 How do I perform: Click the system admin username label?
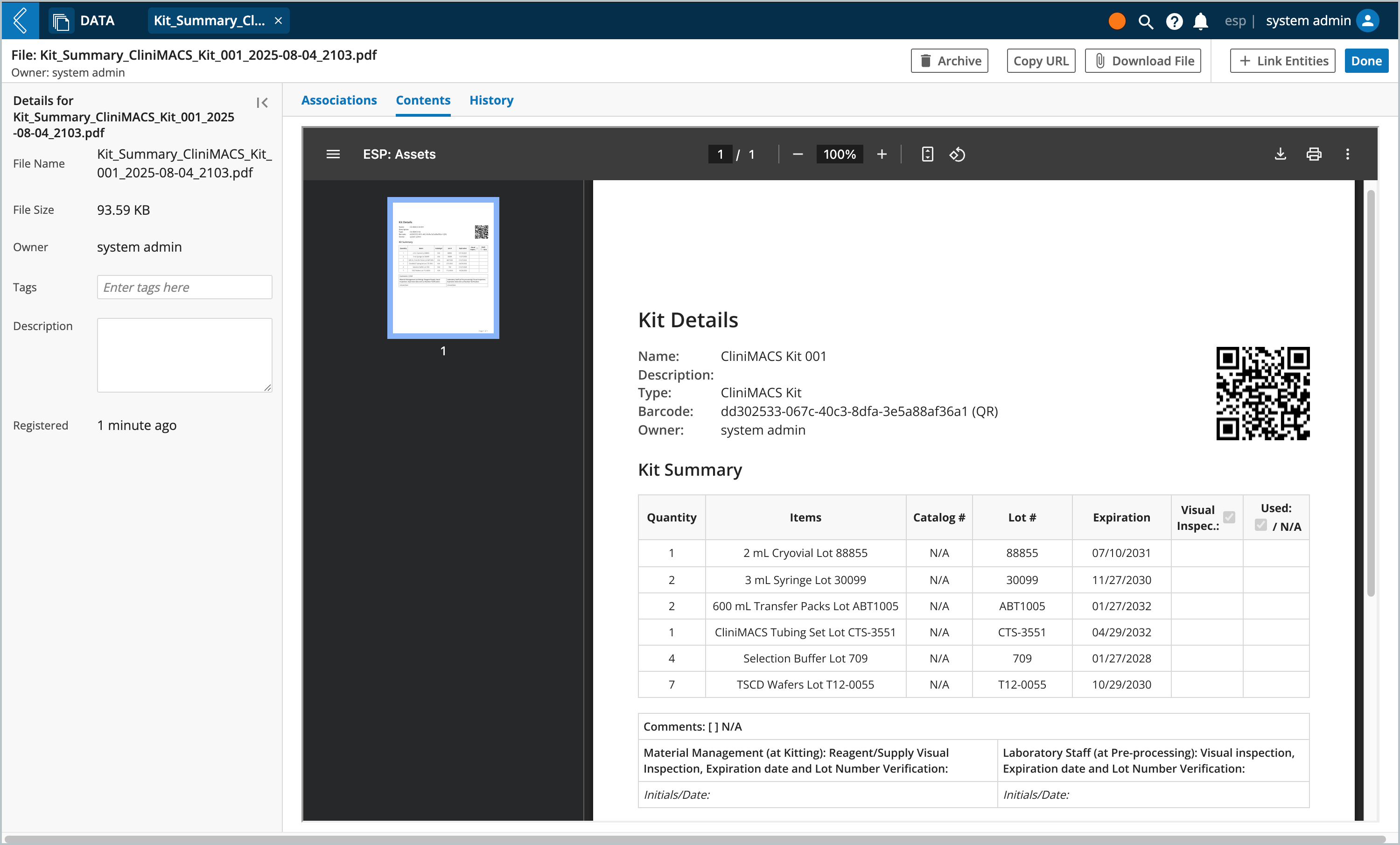[1308, 21]
